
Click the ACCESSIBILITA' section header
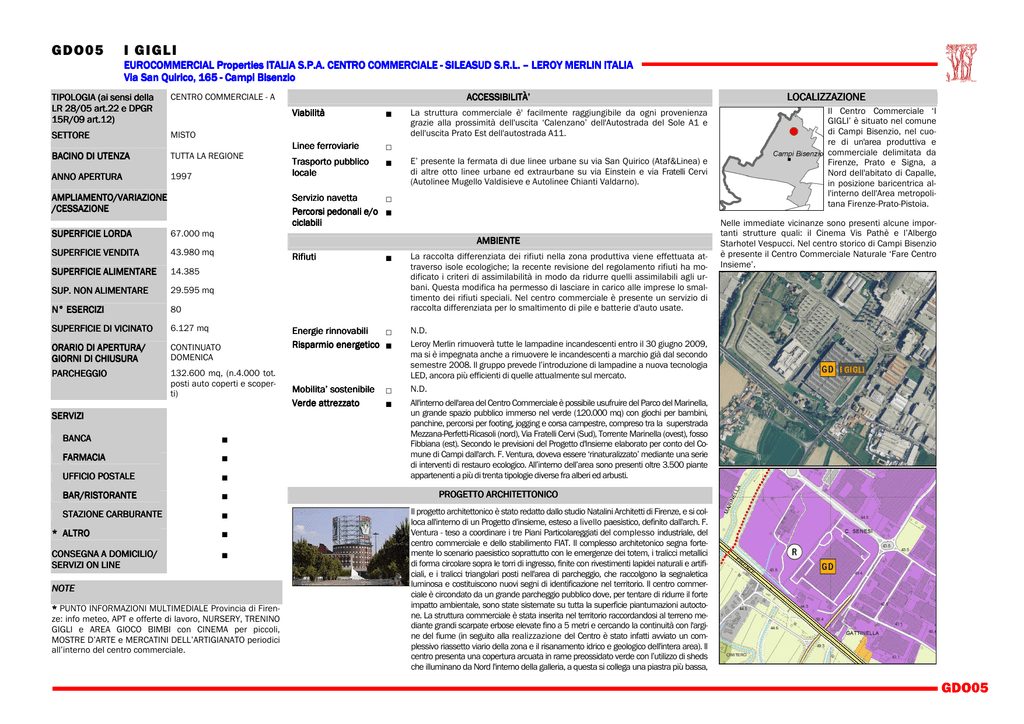(500, 97)
